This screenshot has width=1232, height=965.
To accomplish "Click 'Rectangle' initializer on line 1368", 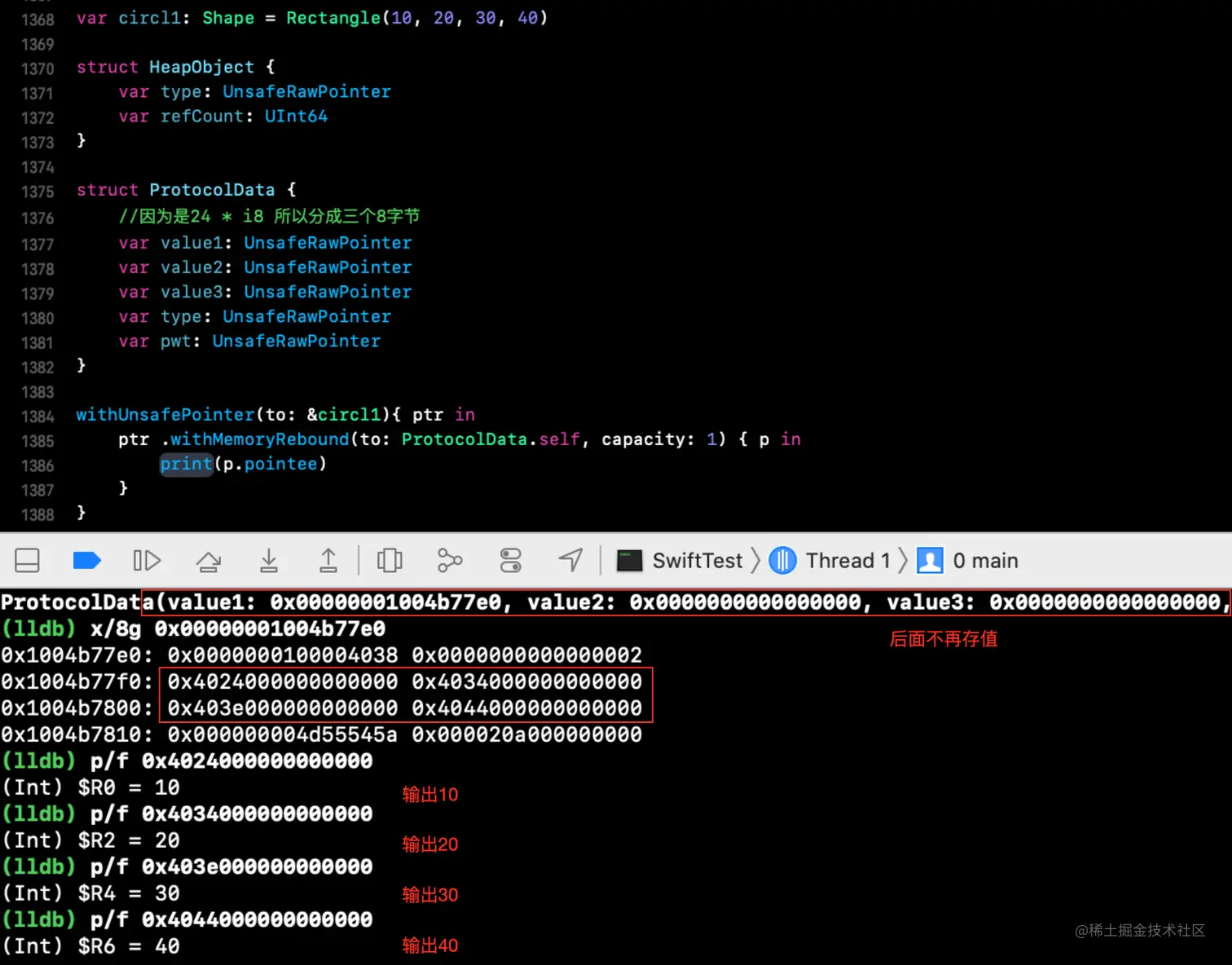I will 333,18.
